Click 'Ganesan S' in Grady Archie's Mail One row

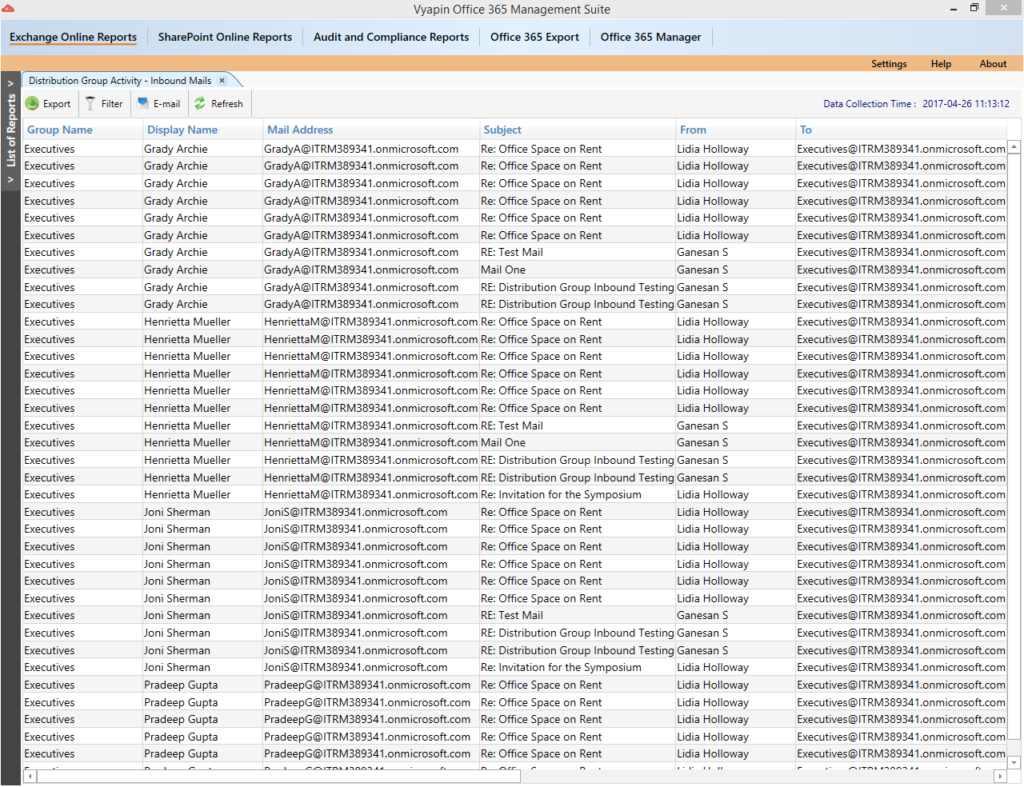[702, 270]
